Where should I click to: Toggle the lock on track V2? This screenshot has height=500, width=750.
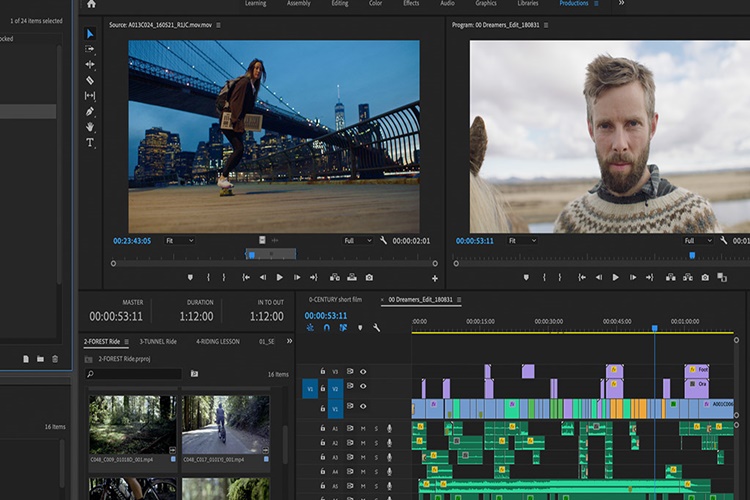(322, 389)
